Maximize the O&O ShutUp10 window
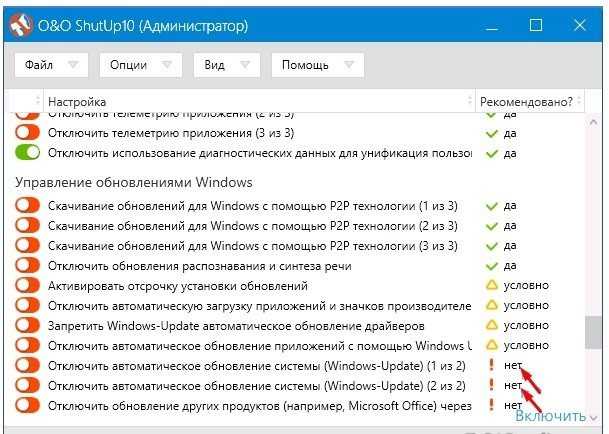This screenshot has height=434, width=609. pos(536,25)
